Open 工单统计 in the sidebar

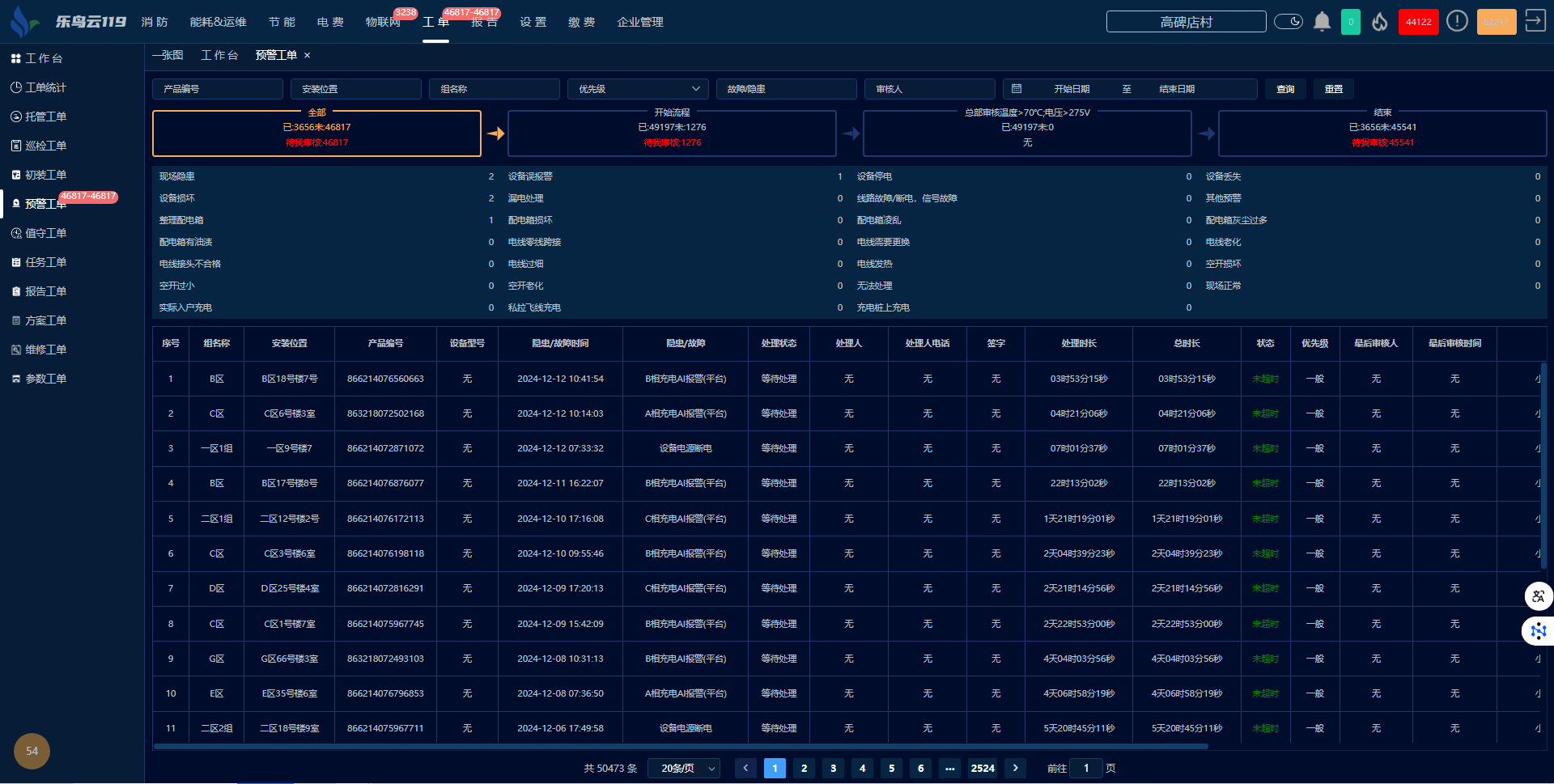pyautogui.click(x=45, y=87)
